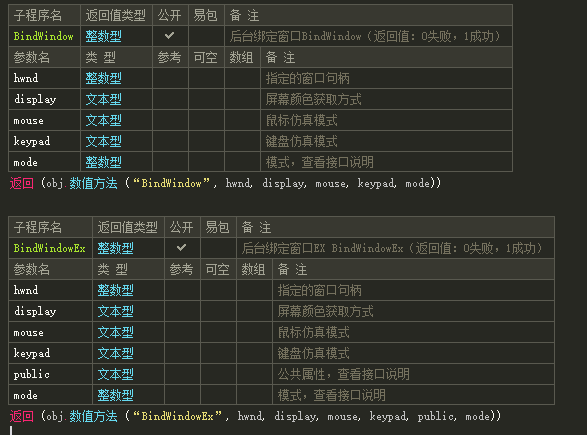Click obj in the “BindWindowEx” return line
The width and height of the screenshot is (587, 435).
(55, 416)
